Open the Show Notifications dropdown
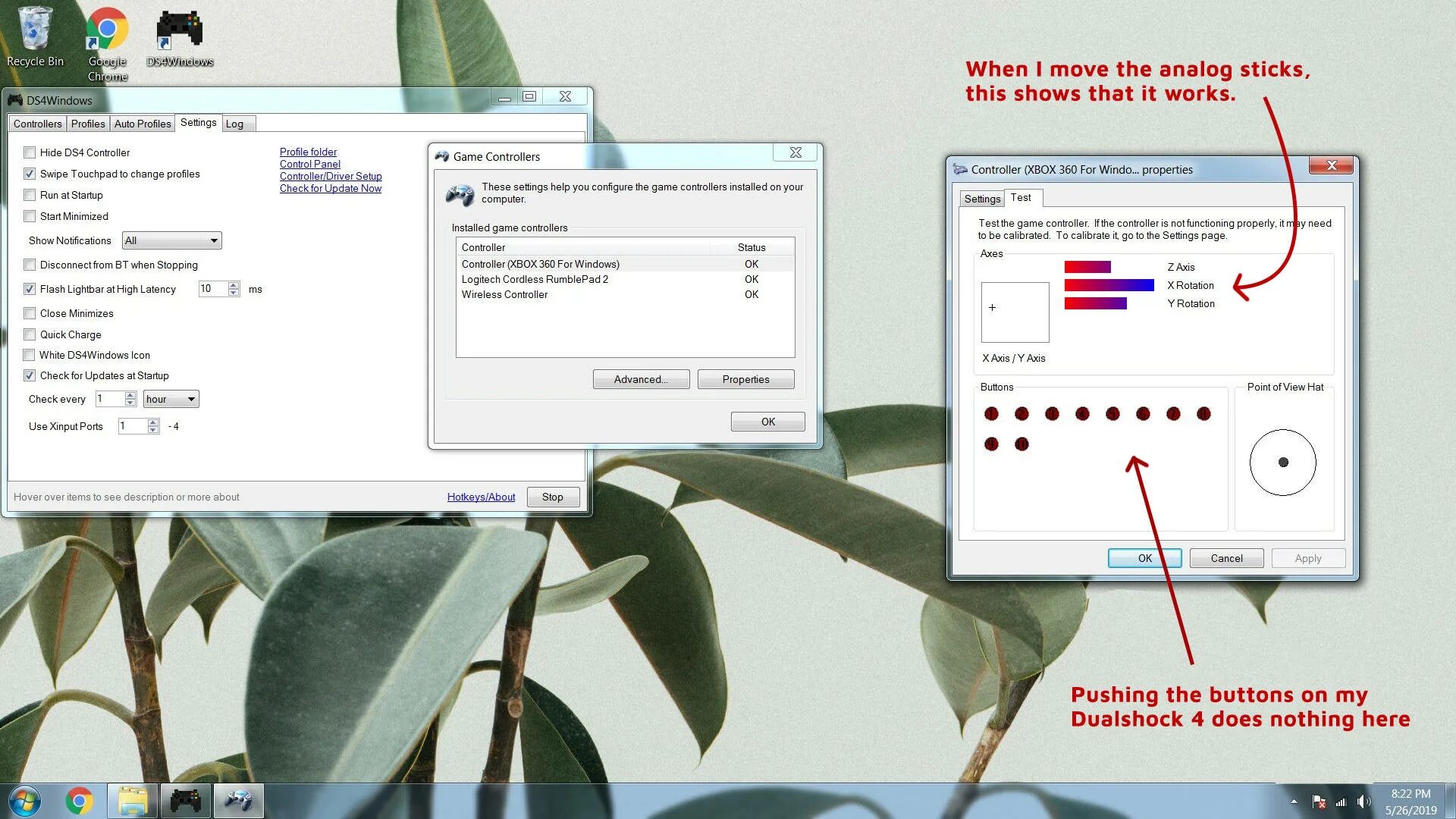1456x819 pixels. click(x=172, y=240)
